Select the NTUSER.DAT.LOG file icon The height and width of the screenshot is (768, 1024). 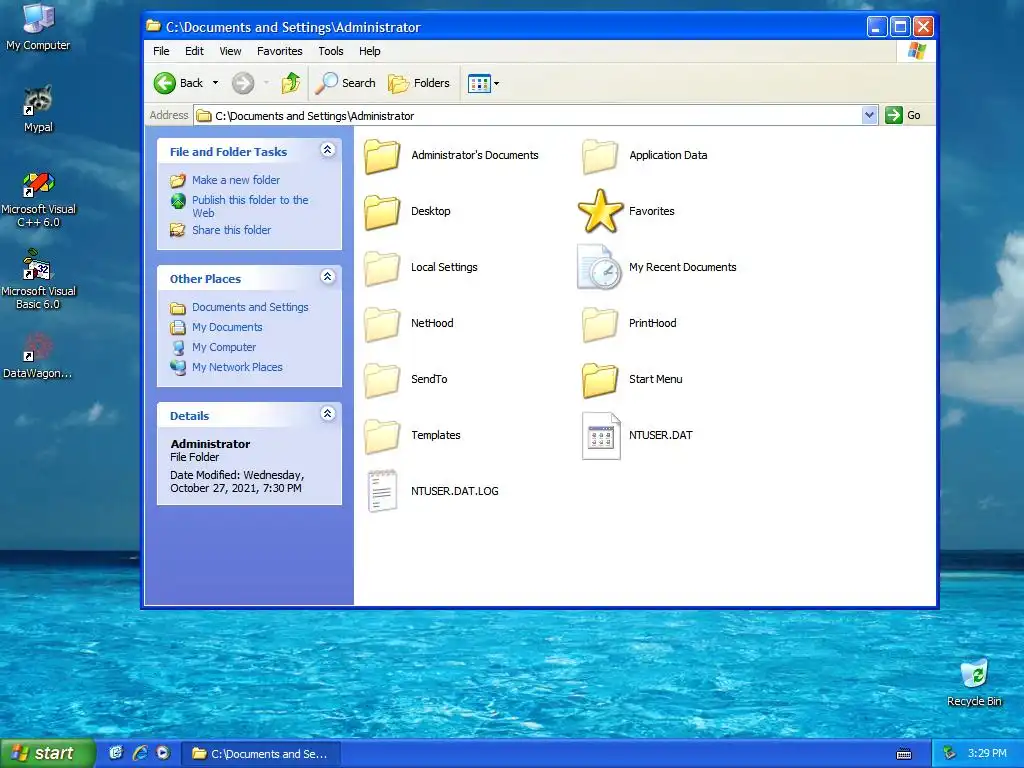click(382, 491)
